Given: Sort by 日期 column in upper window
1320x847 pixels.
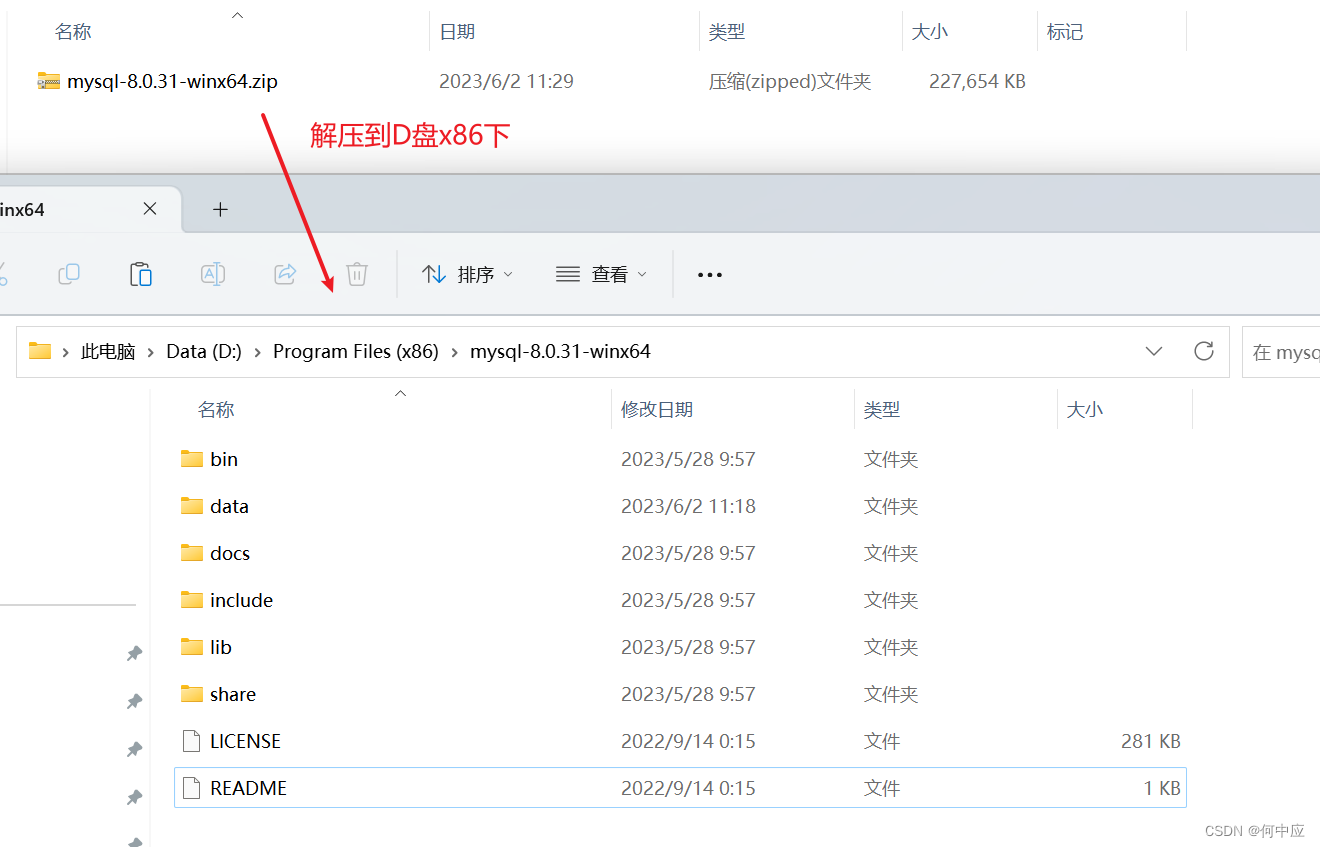Looking at the screenshot, I should point(457,32).
